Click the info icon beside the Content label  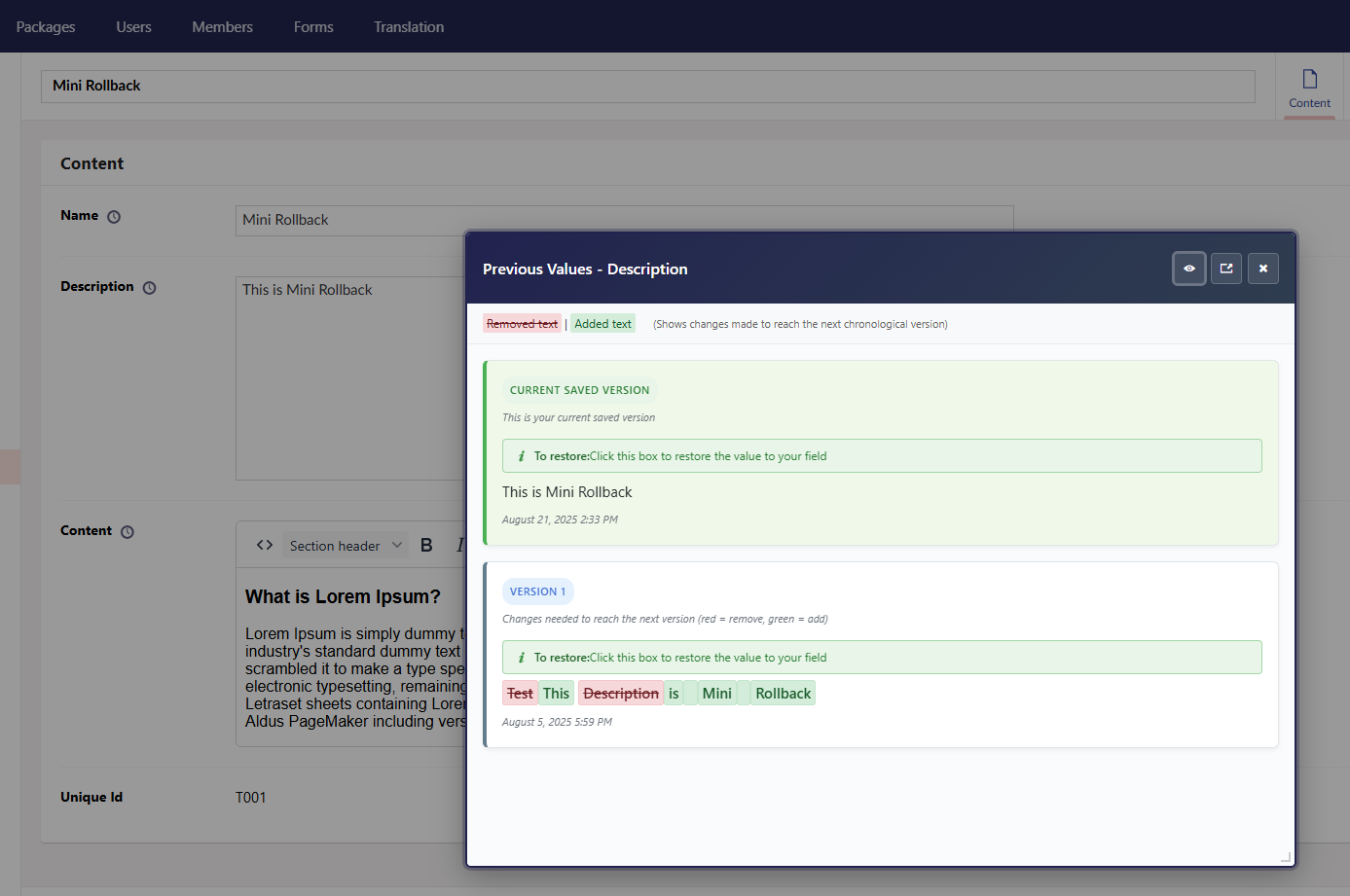pos(128,531)
